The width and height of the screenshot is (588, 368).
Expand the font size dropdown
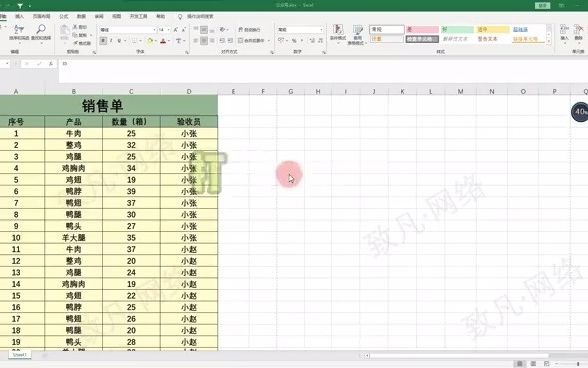click(168, 30)
